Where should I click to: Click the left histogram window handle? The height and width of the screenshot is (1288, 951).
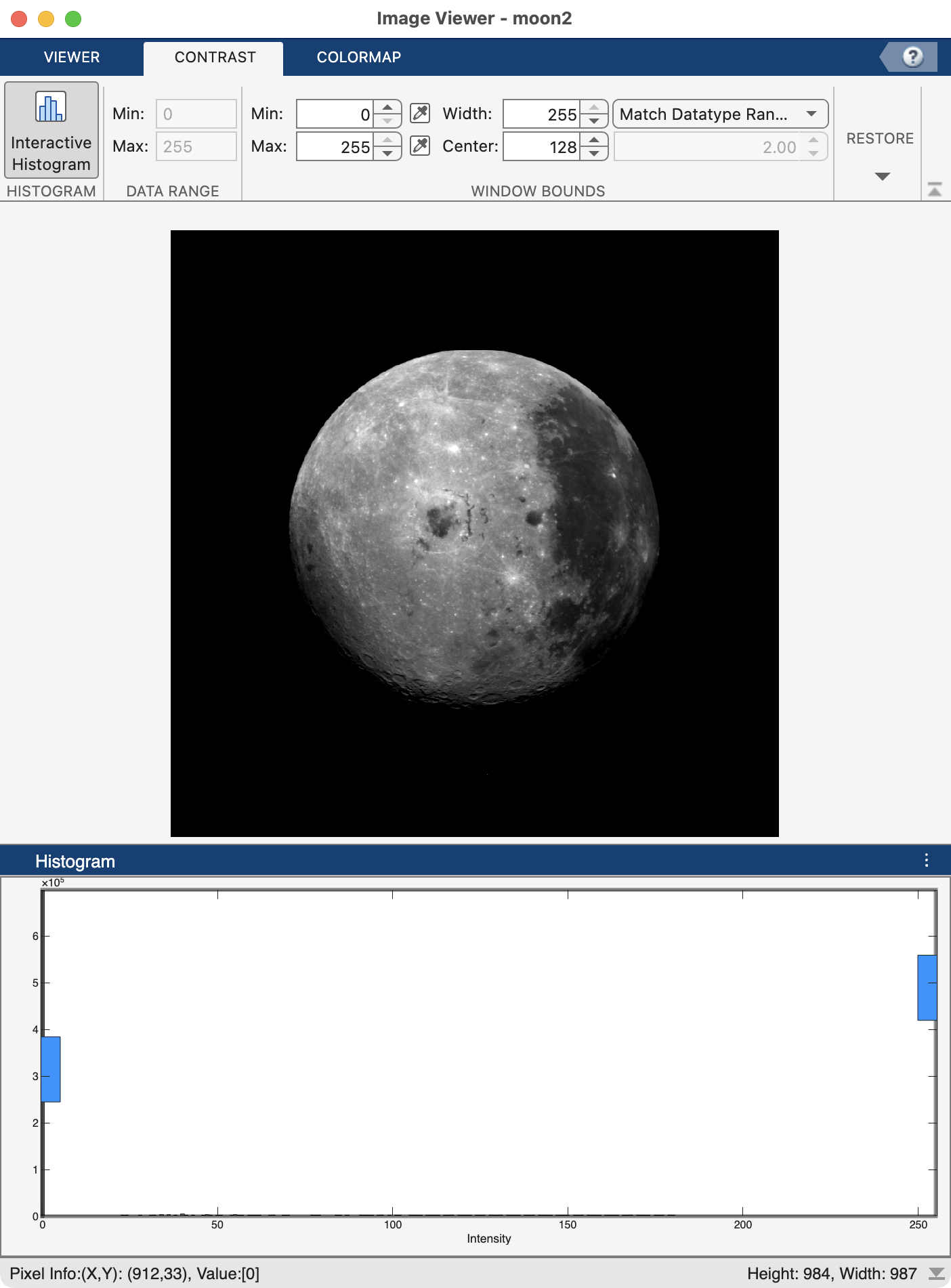tap(51, 1069)
